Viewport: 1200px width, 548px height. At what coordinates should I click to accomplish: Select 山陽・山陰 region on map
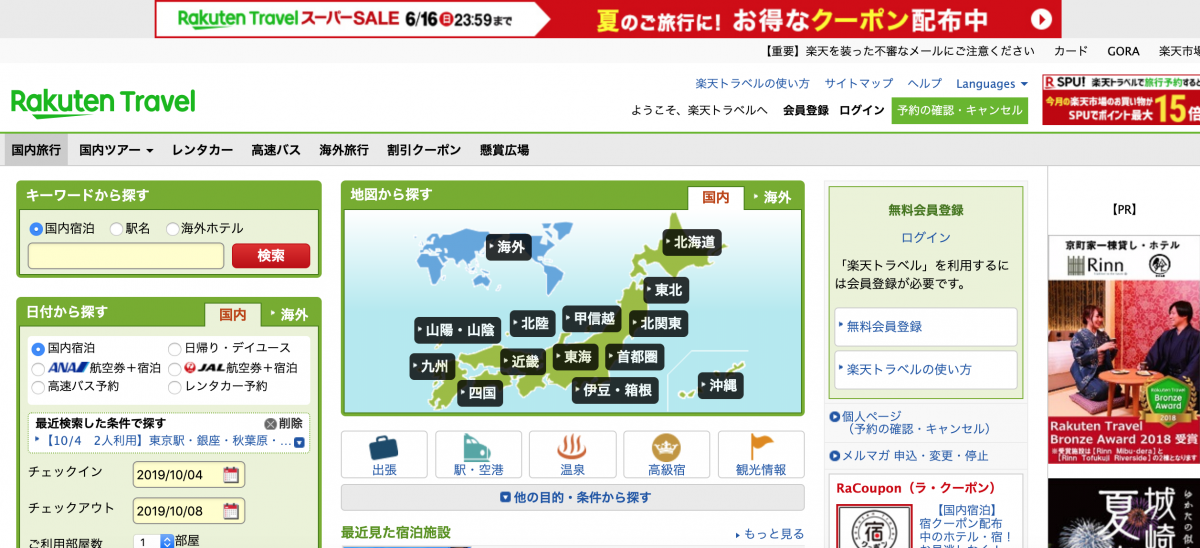(457, 330)
